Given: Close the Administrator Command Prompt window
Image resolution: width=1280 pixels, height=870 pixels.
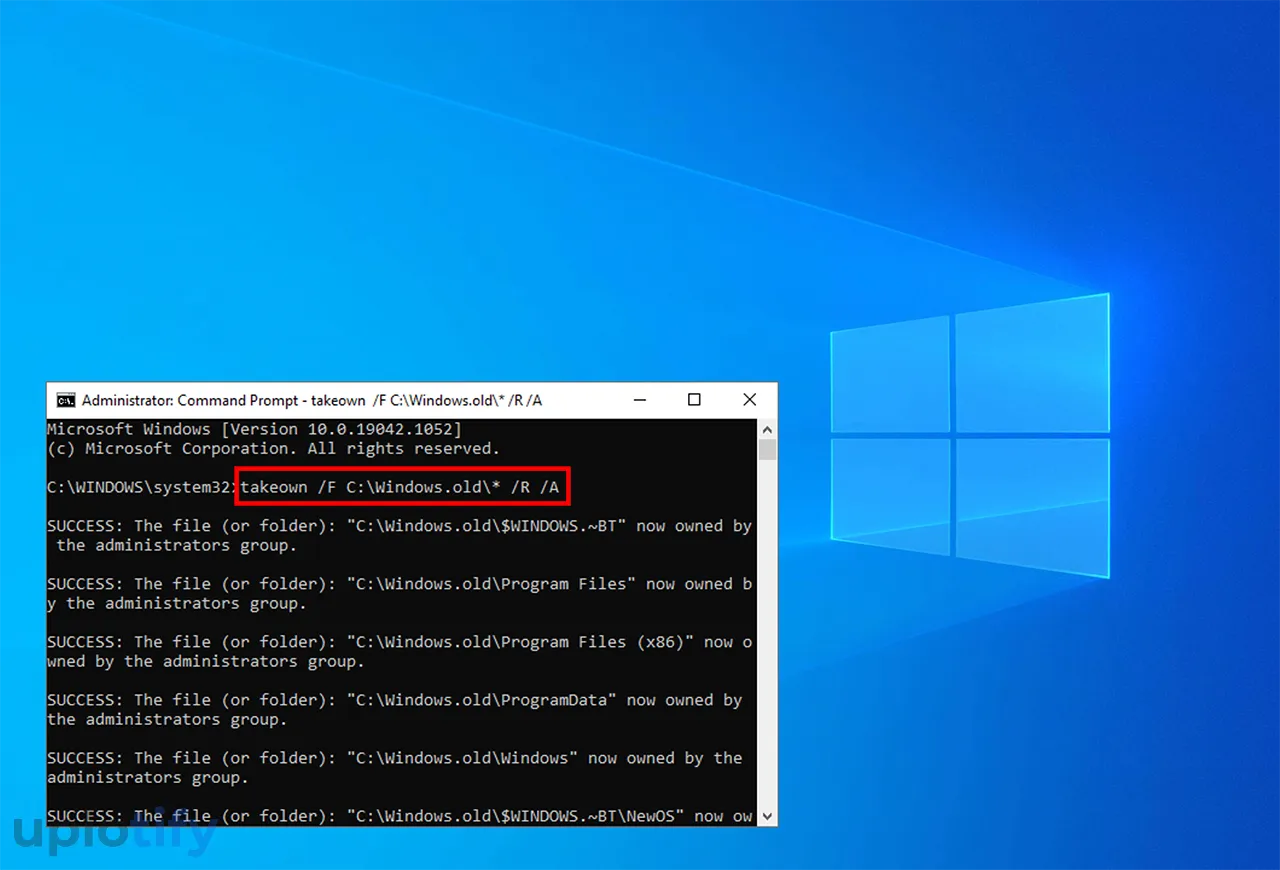Looking at the screenshot, I should point(749,400).
